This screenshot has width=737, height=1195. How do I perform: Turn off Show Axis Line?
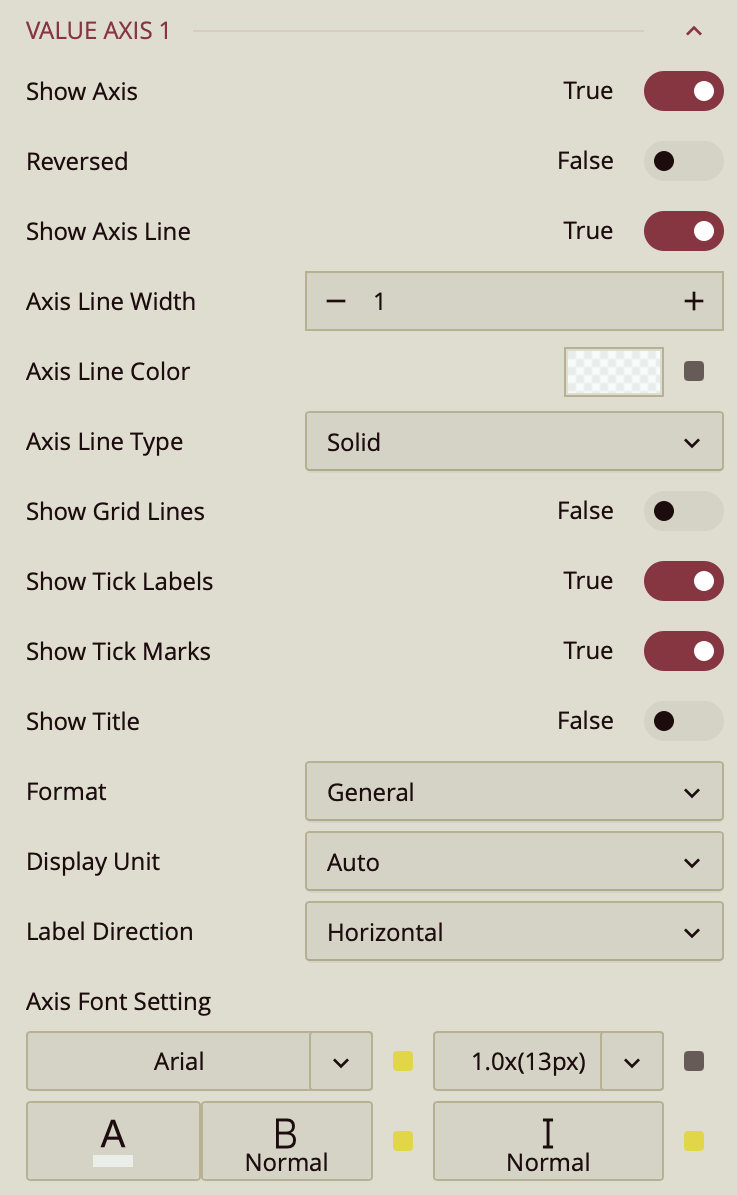(x=683, y=231)
